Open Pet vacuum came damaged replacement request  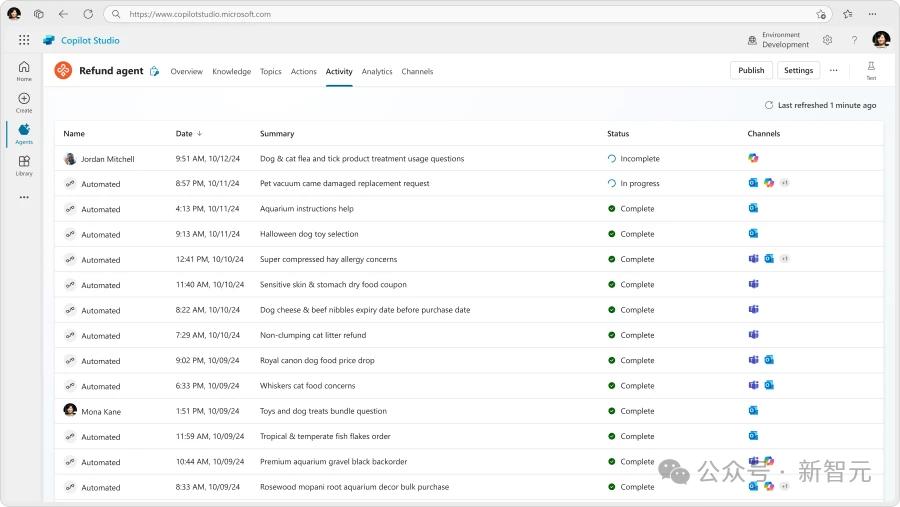pyautogui.click(x=344, y=183)
